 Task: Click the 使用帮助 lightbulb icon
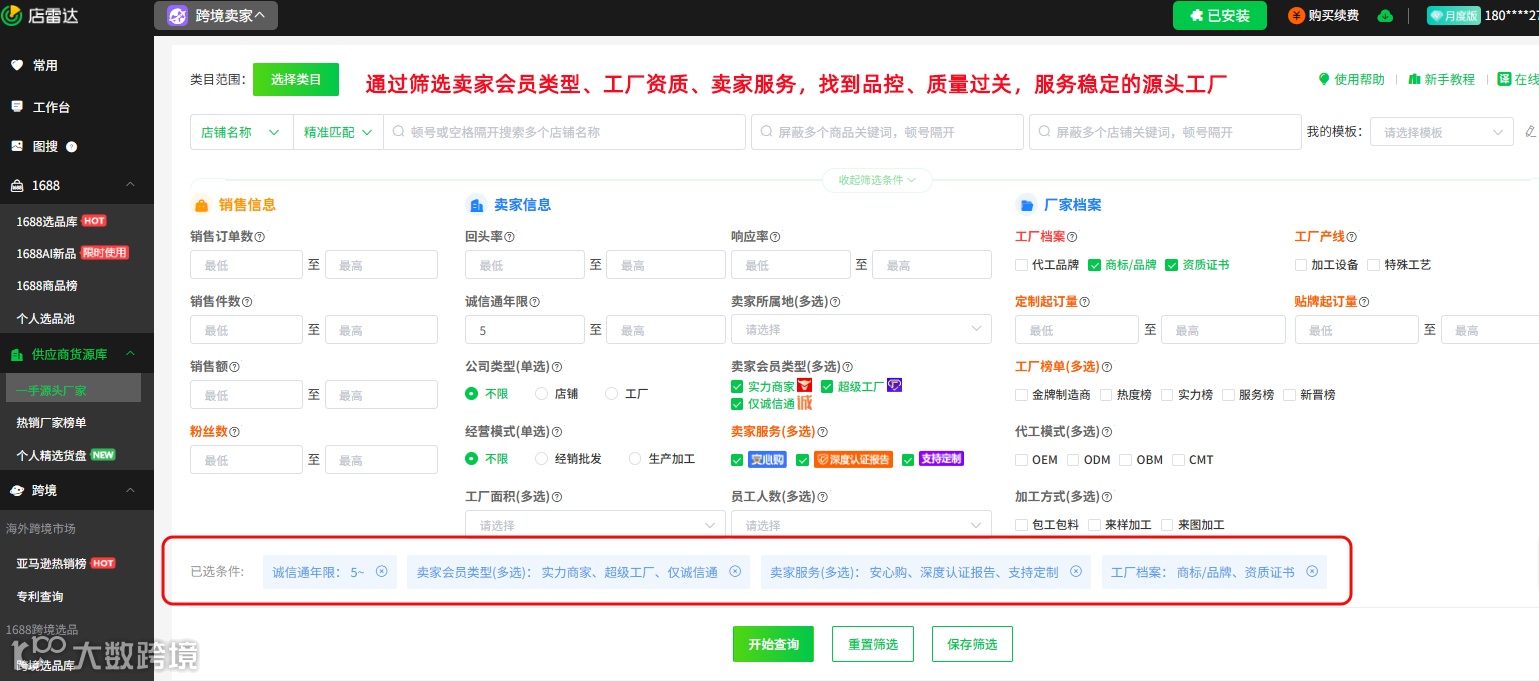[x=1324, y=79]
